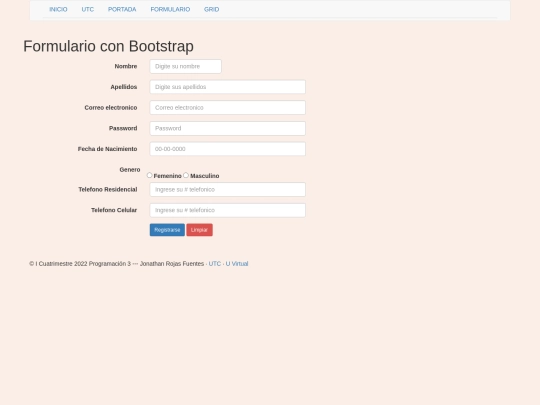Click the Formulario con Bootstrap heading
540x405 pixels.
(x=108, y=46)
